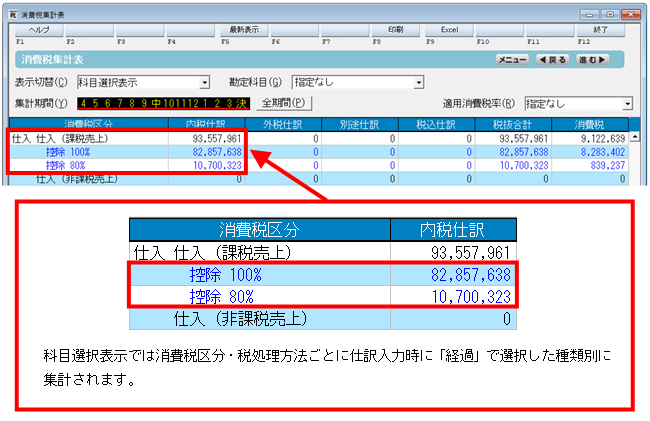Open the 表示切替 dropdown showing 科目選択表示

click(x=143, y=82)
